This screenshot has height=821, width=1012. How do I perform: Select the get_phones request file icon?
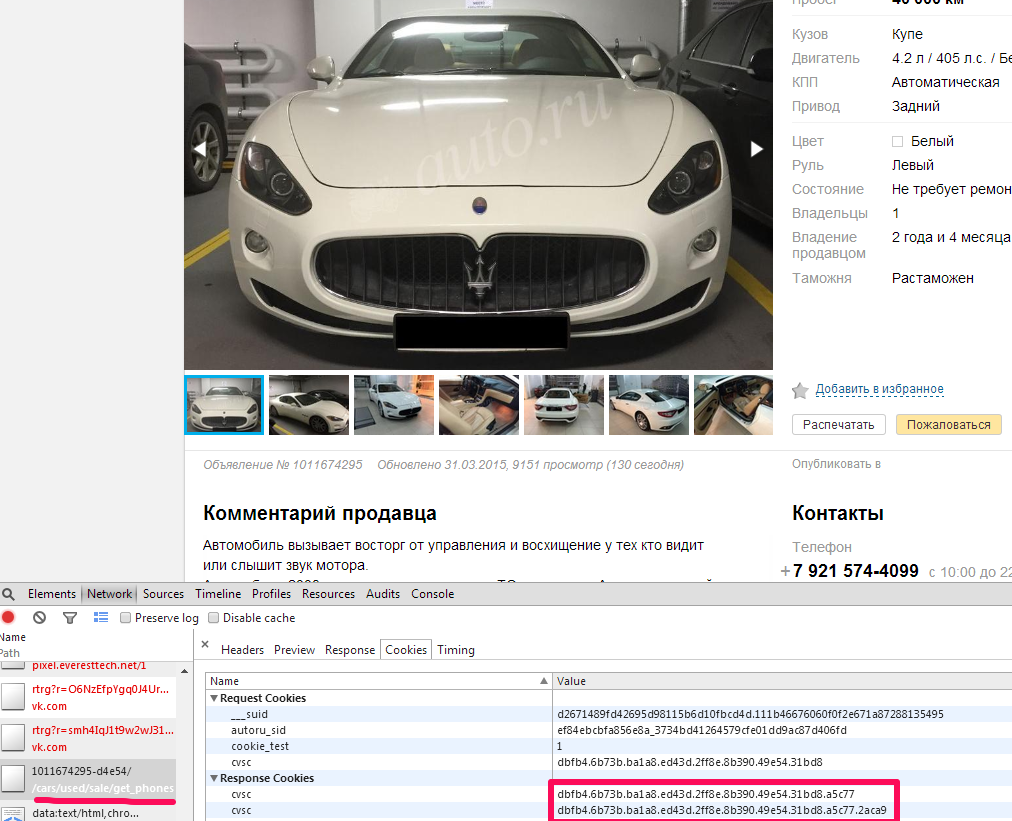13,778
